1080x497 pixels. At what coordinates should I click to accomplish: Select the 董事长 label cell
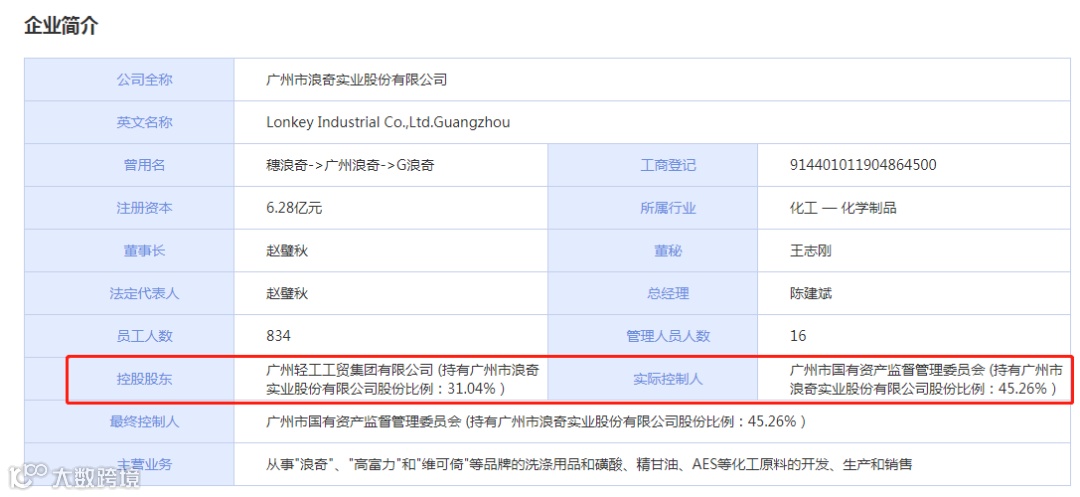(129, 251)
